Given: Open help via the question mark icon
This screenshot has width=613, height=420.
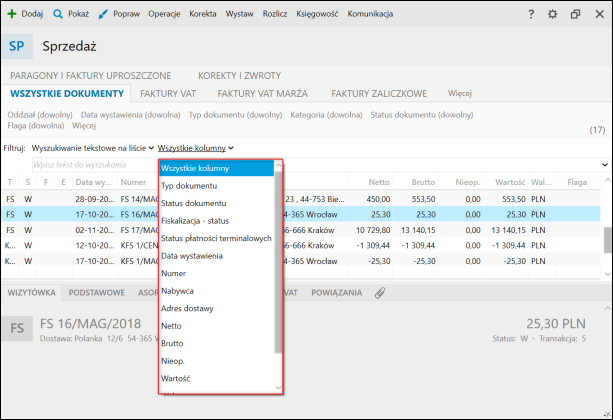Looking at the screenshot, I should click(531, 15).
